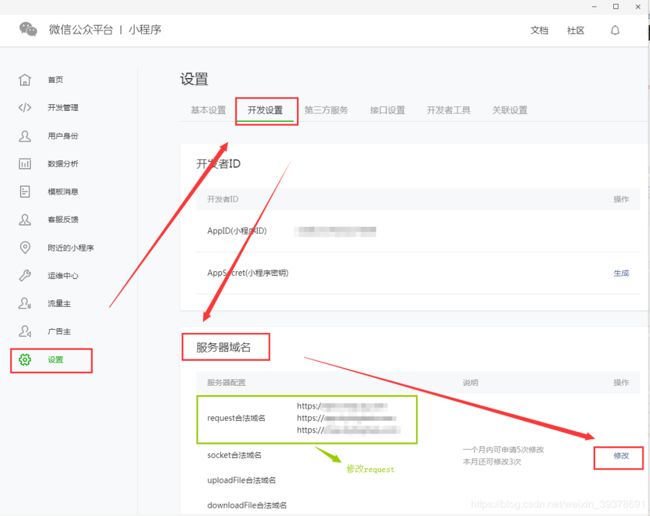Open the notification bell icon

(615, 30)
